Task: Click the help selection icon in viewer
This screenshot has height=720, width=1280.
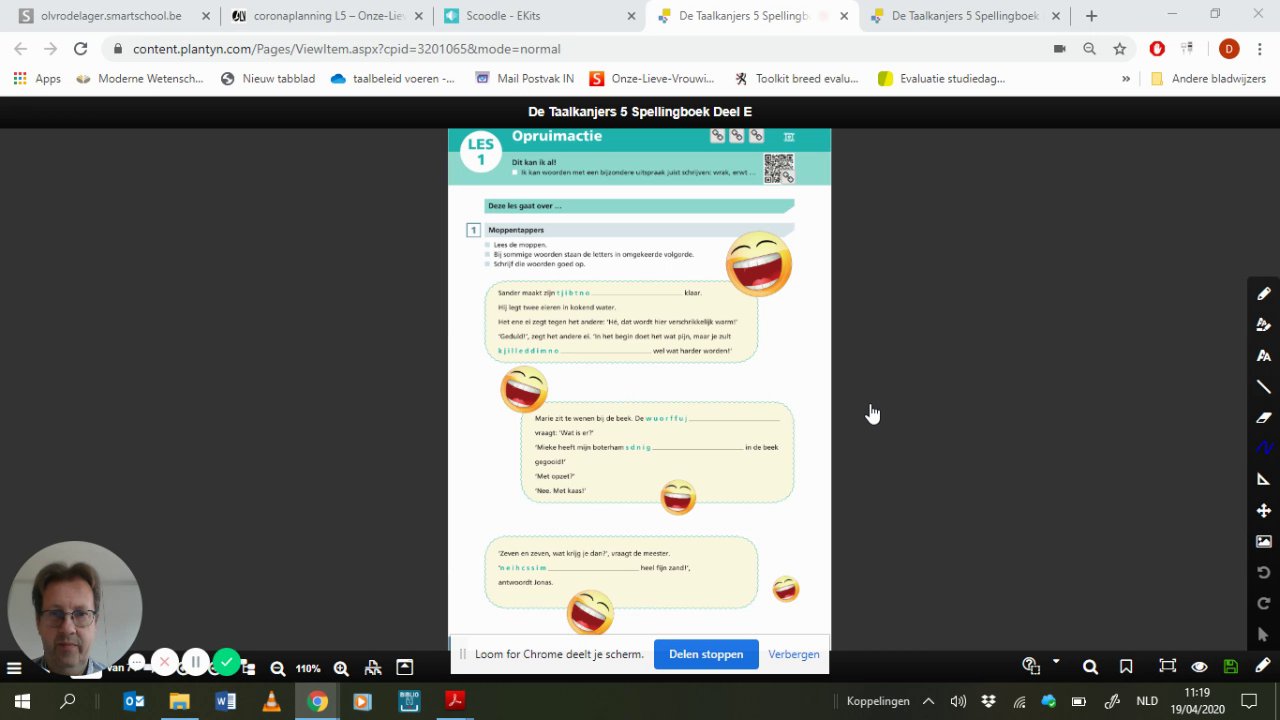Action: (1031, 666)
